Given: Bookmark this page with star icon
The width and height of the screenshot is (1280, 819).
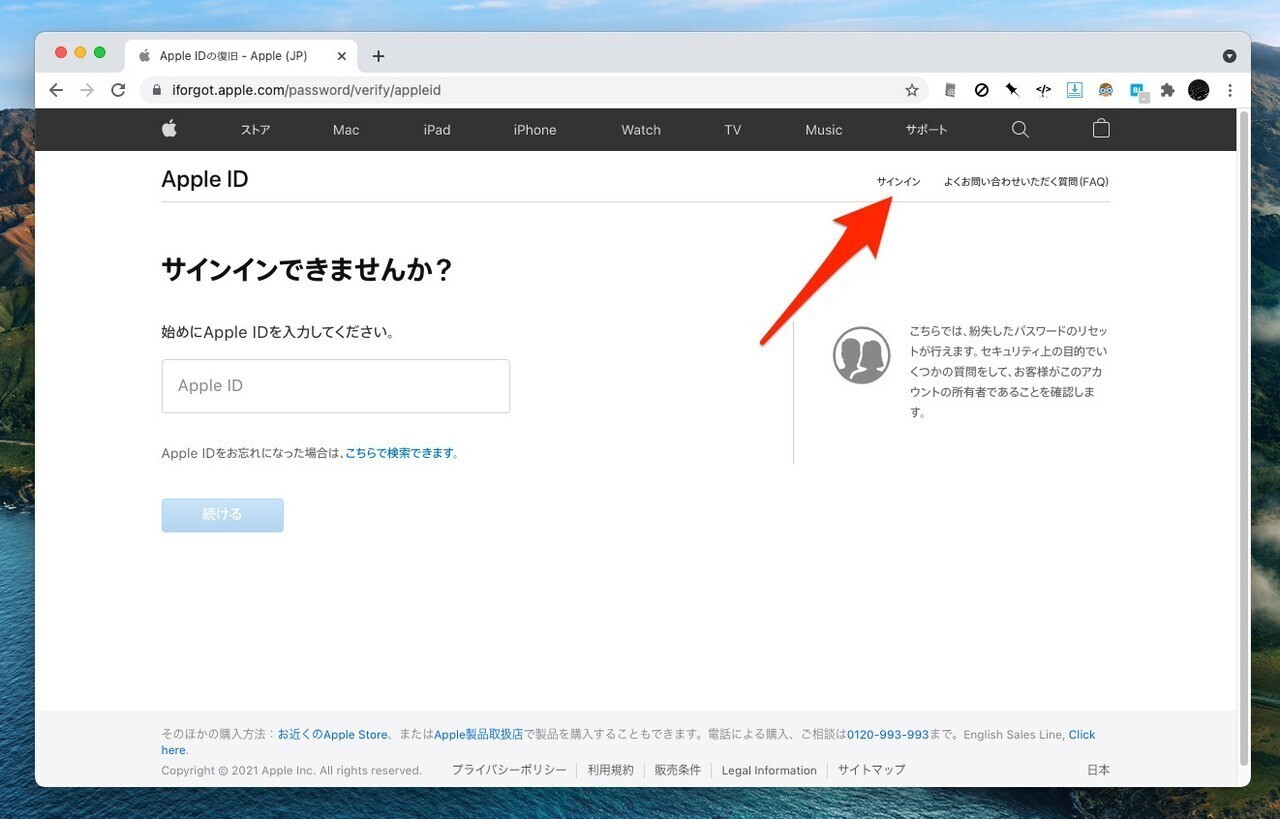Looking at the screenshot, I should 912,90.
